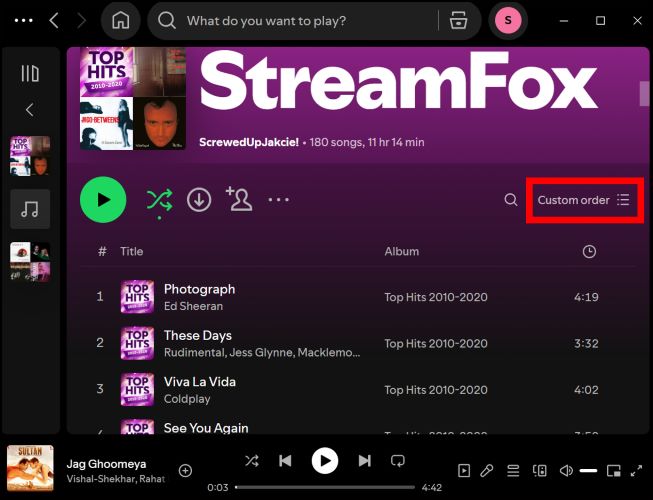
Task: Click the Viva La Vida track cover thumbnail
Action: click(137, 389)
